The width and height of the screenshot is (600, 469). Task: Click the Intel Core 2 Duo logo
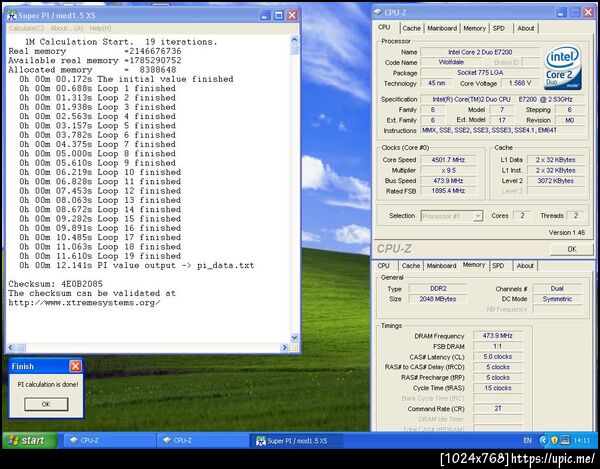[562, 67]
